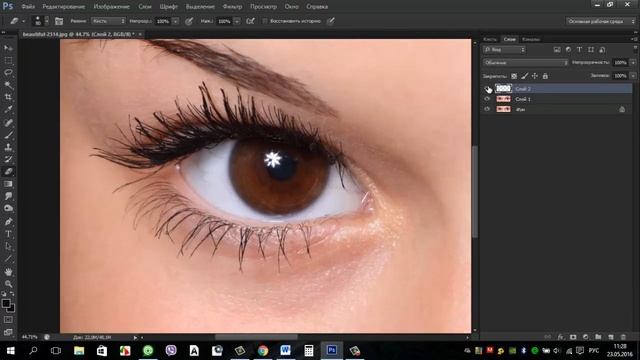Select the Clone Stamp tool
Image resolution: width=640 pixels, height=360 pixels.
8,147
